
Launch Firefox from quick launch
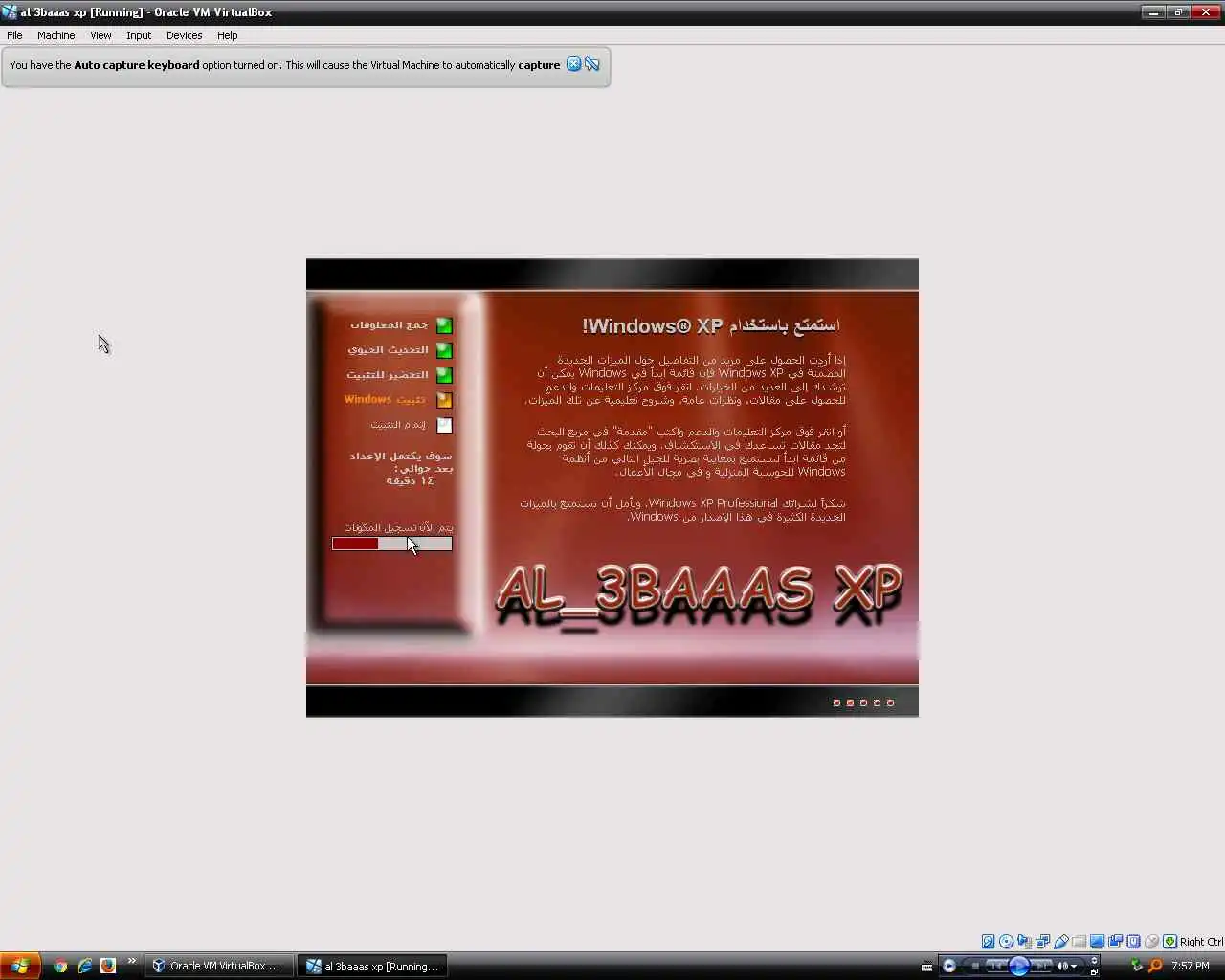tap(108, 966)
